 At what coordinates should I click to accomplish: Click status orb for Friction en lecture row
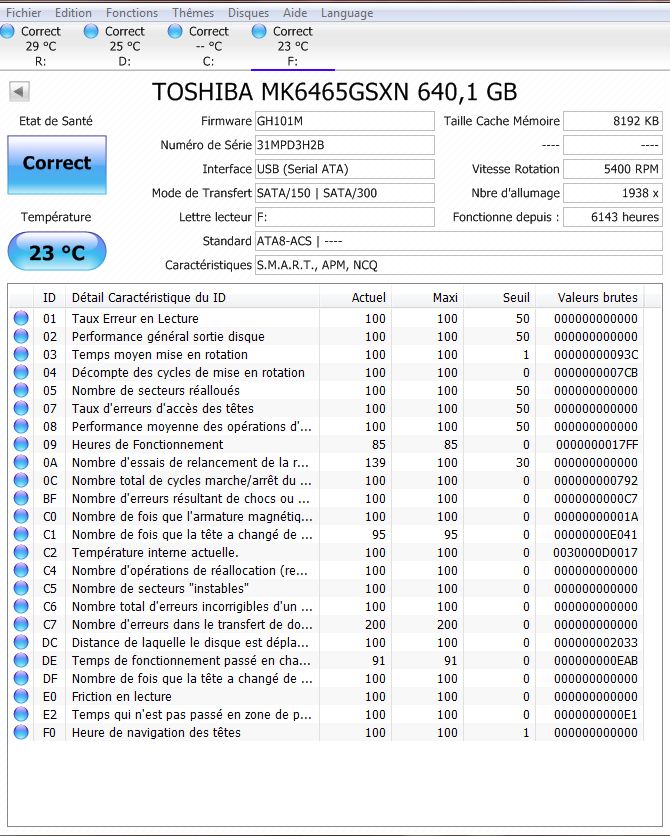[x=21, y=696]
